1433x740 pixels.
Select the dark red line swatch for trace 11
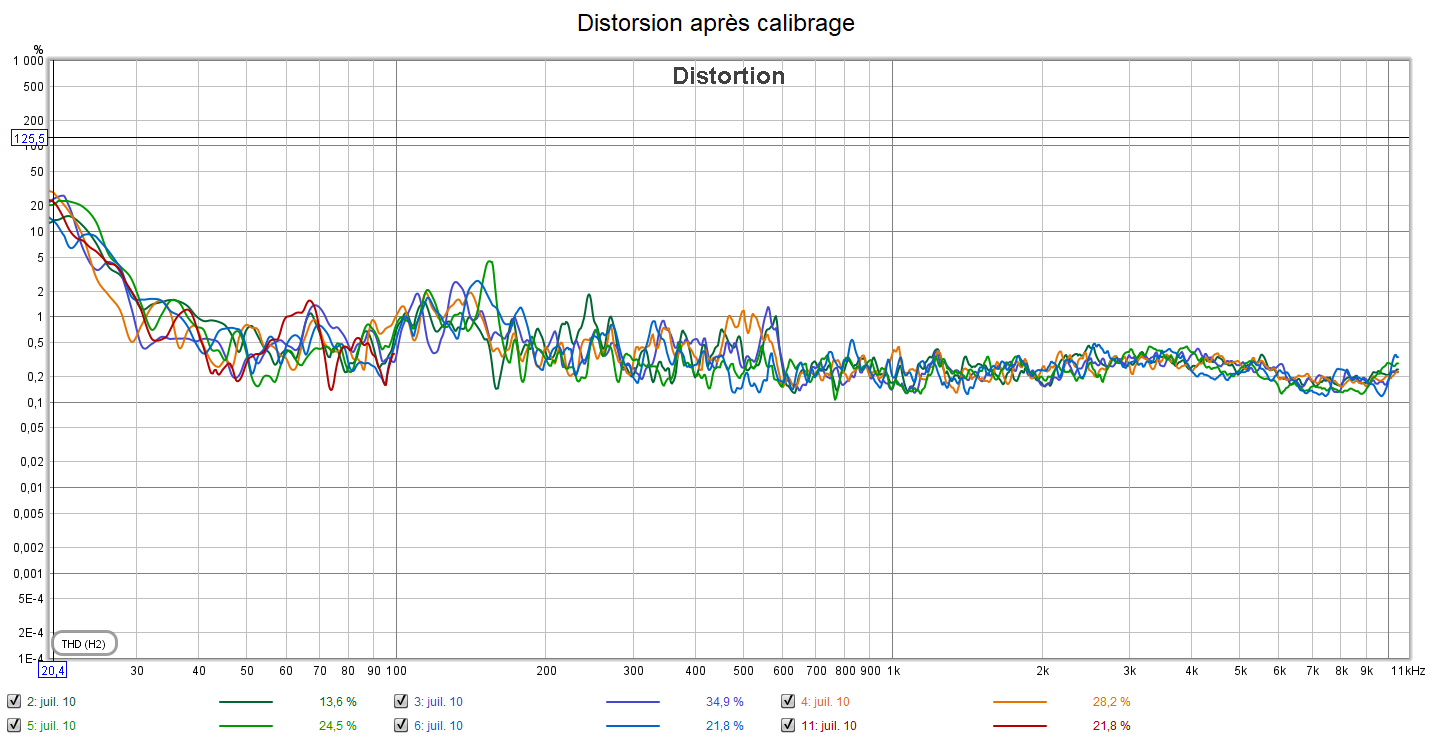coord(1019,725)
